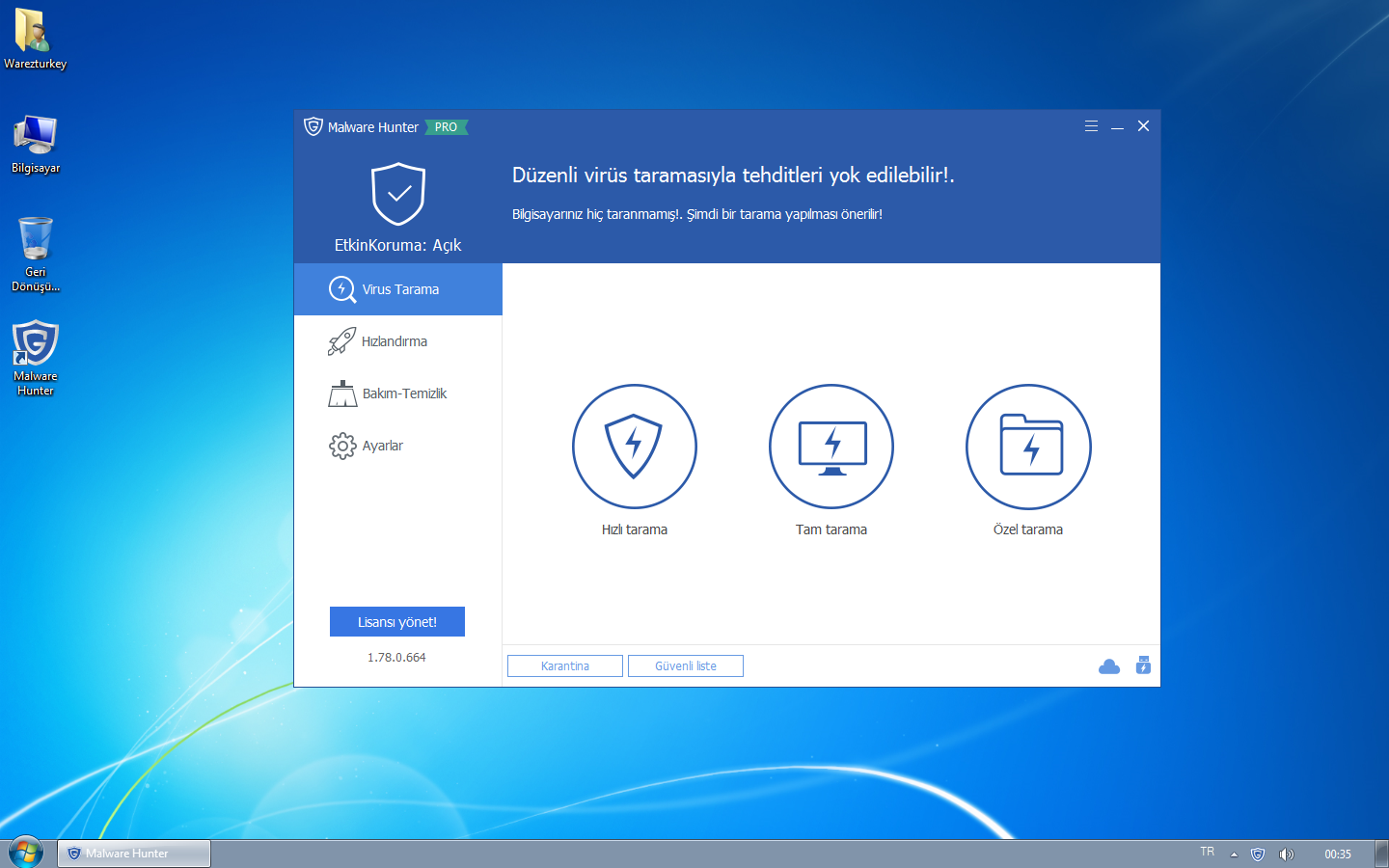The width and height of the screenshot is (1389, 868).
Task: Click the taskbar clock showing 00:35
Action: click(1338, 854)
